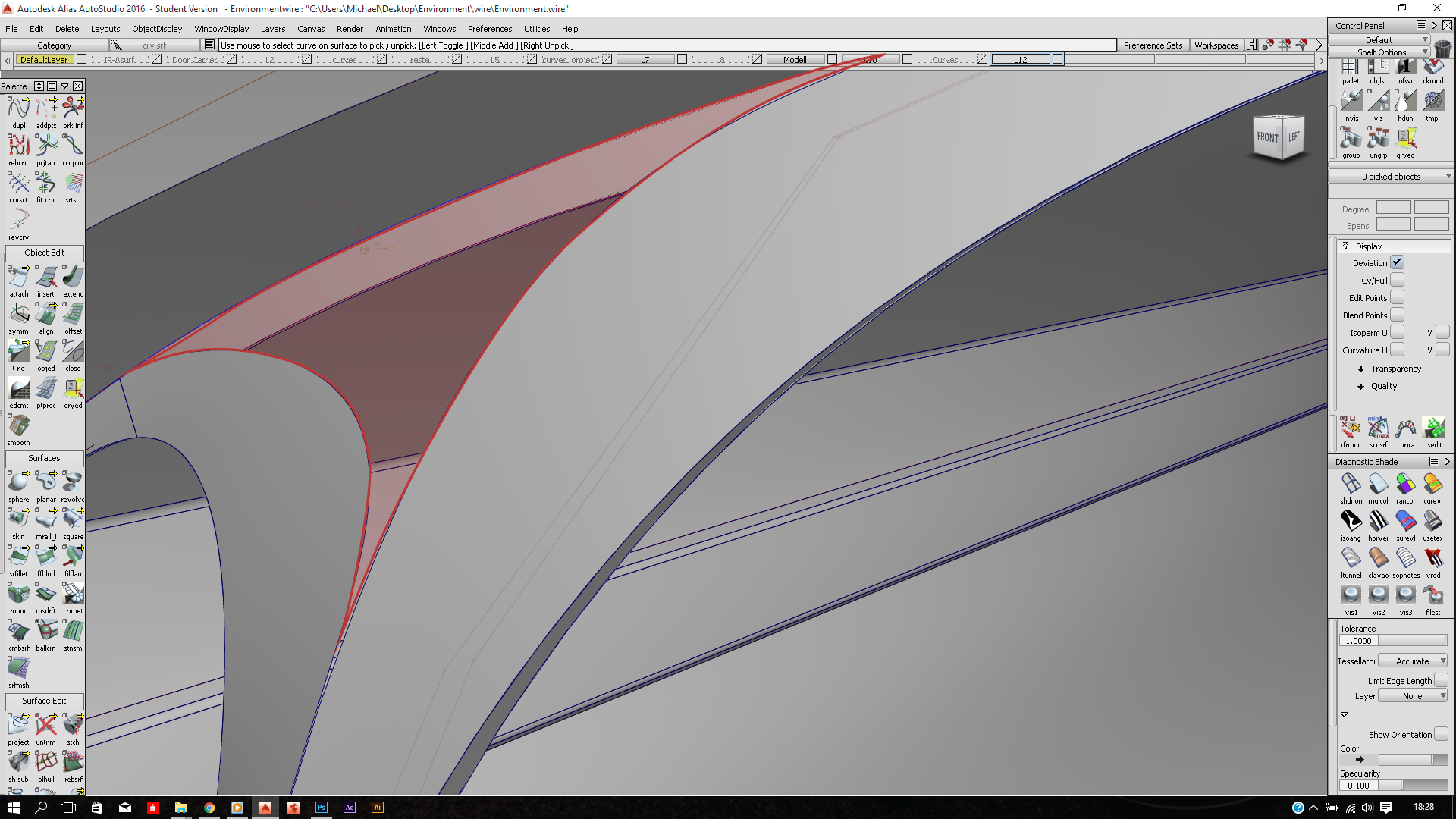
Task: Open the Project tool in Surface Edit
Action: (x=18, y=724)
